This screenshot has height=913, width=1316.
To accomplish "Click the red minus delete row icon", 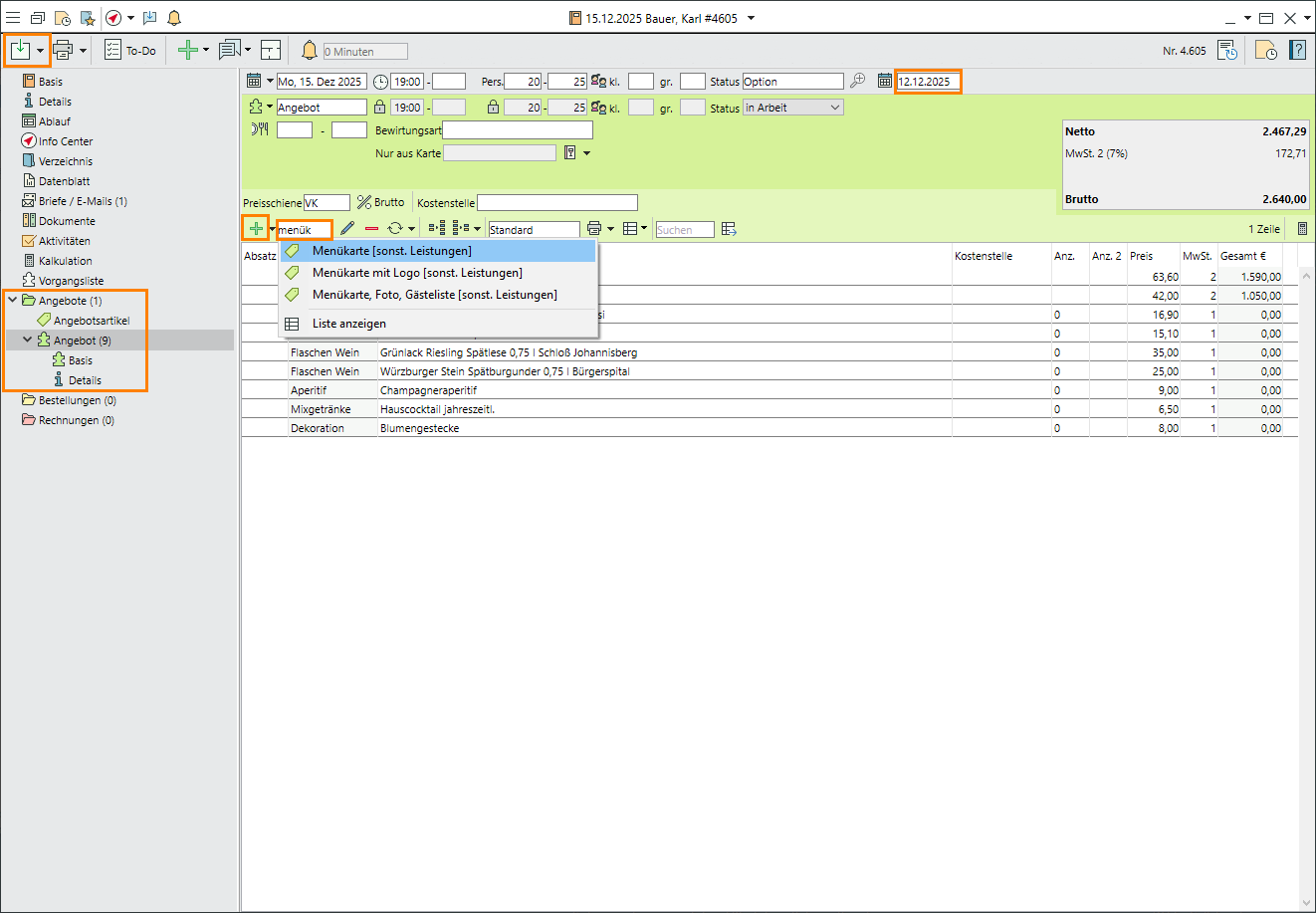I will [x=371, y=229].
